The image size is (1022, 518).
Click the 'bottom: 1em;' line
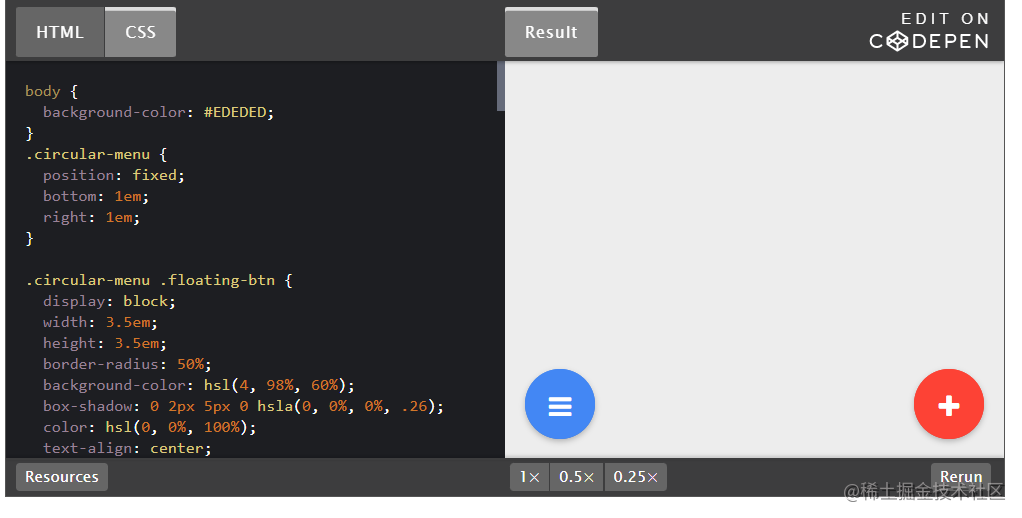(x=96, y=196)
